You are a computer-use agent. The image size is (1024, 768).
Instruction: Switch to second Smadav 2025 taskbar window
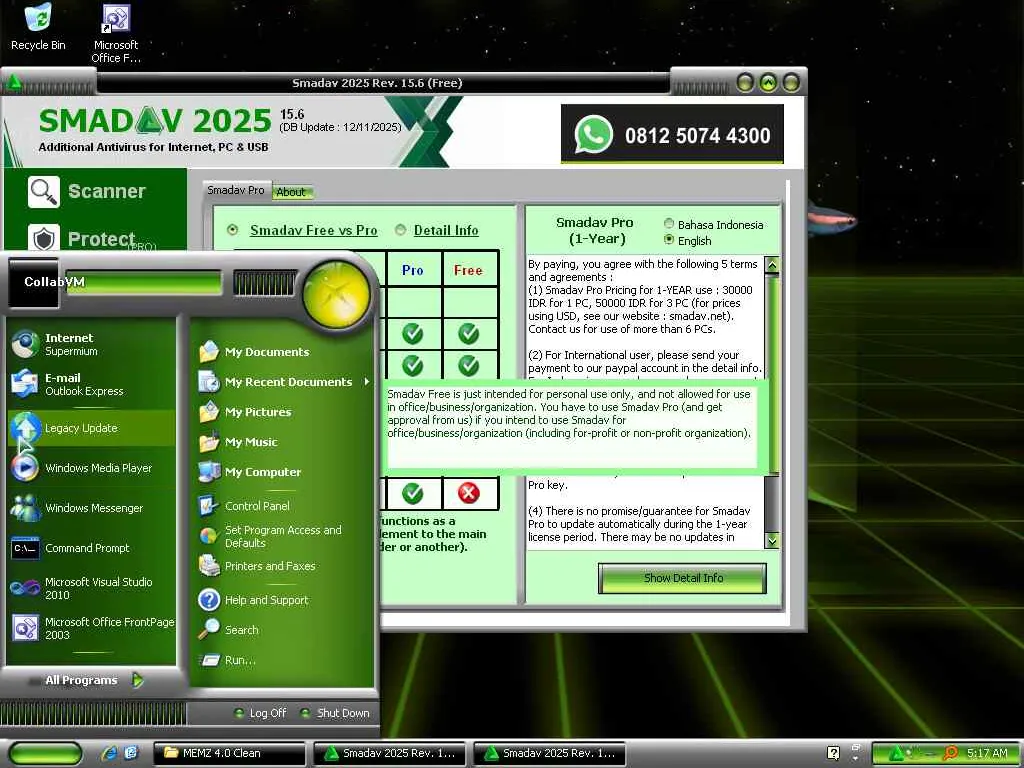coord(549,753)
